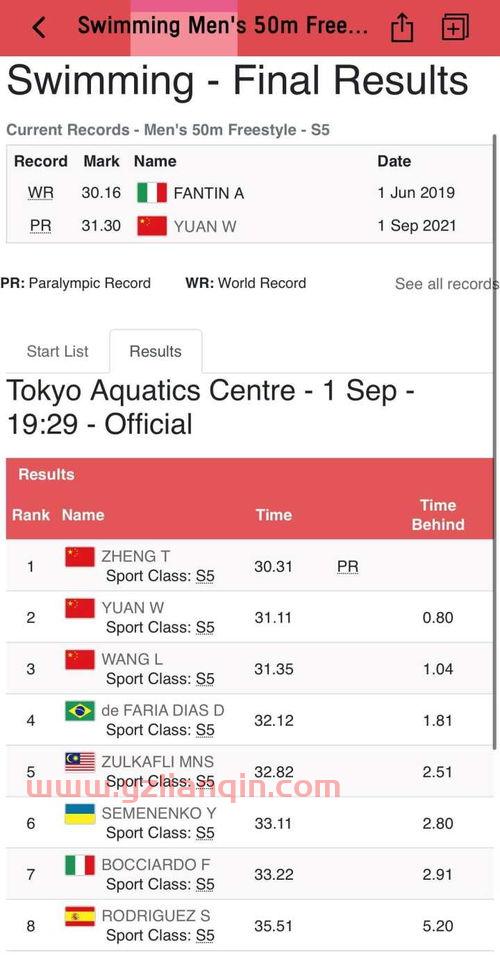The height and width of the screenshot is (963, 500).
Task: Tap Italy flag next to FANTIN A
Action: [152, 193]
